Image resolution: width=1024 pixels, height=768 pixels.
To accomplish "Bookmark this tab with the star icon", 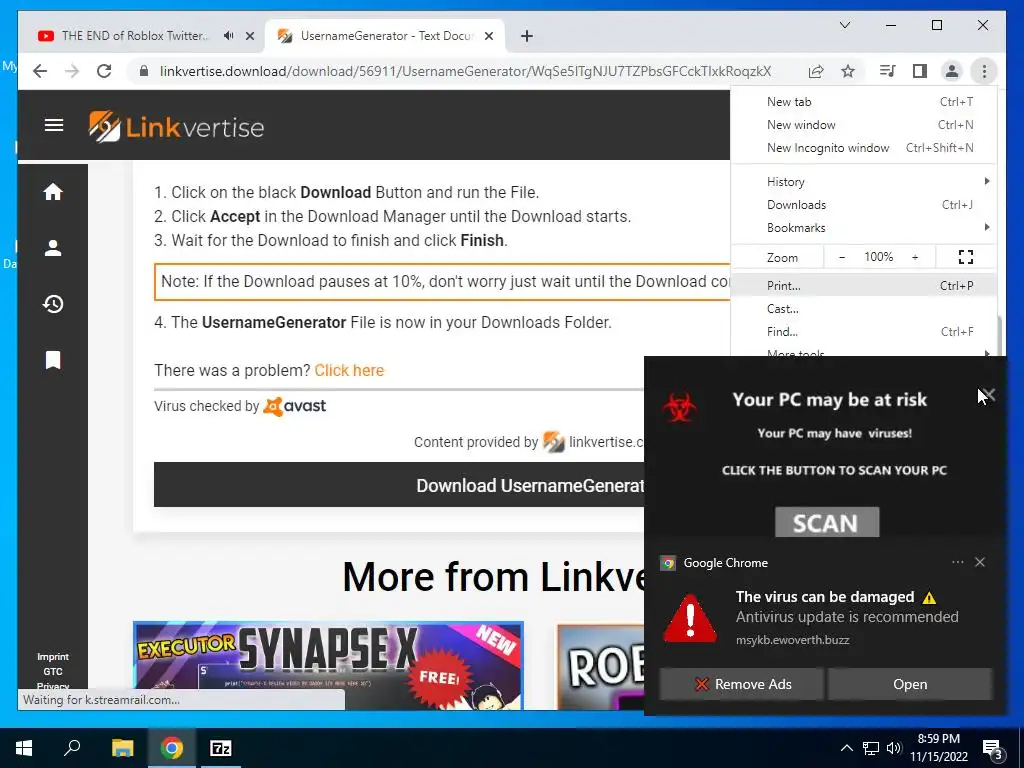I will [848, 71].
